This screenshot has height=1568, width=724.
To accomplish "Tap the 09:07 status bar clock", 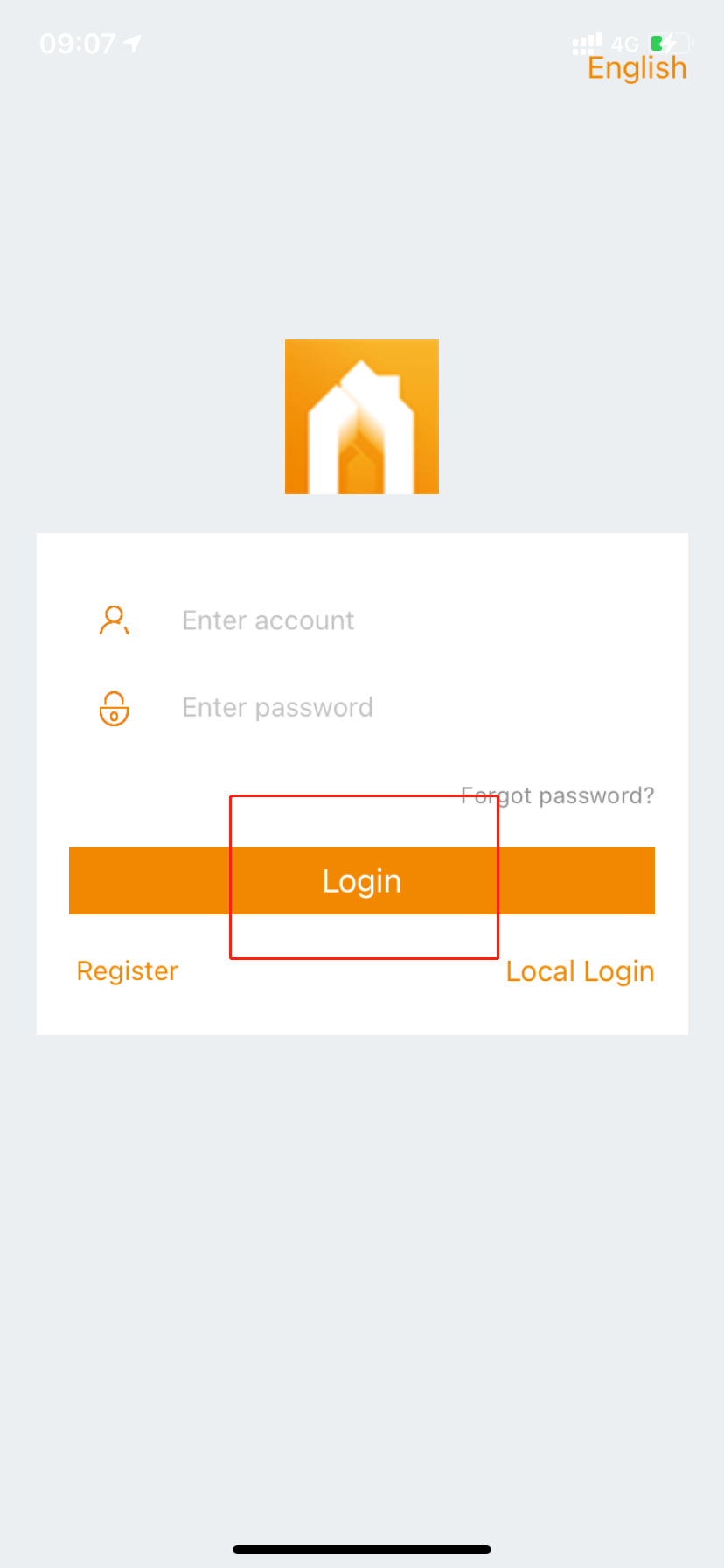I will tap(77, 43).
